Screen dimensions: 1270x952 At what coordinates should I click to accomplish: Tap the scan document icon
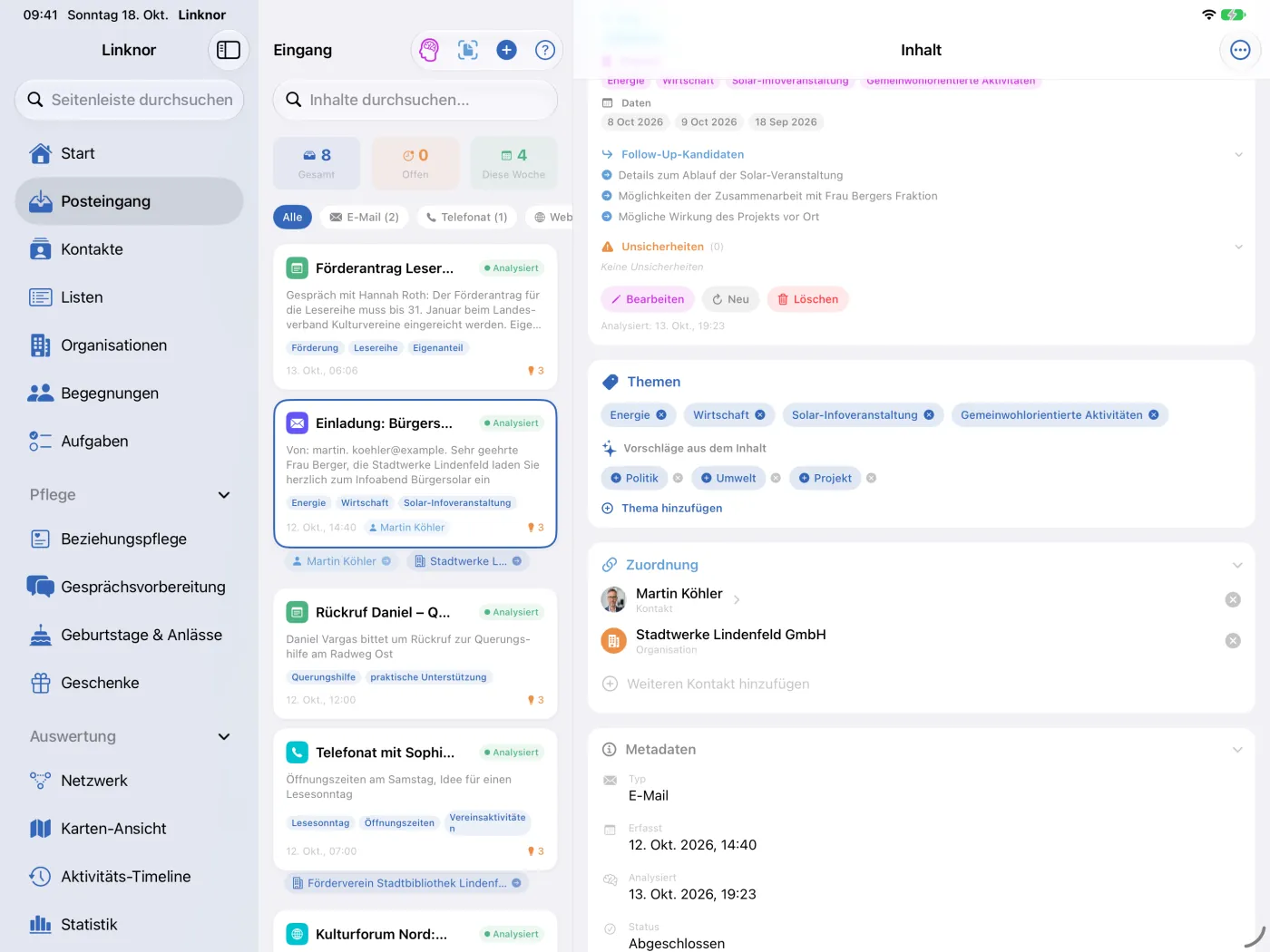[468, 50]
